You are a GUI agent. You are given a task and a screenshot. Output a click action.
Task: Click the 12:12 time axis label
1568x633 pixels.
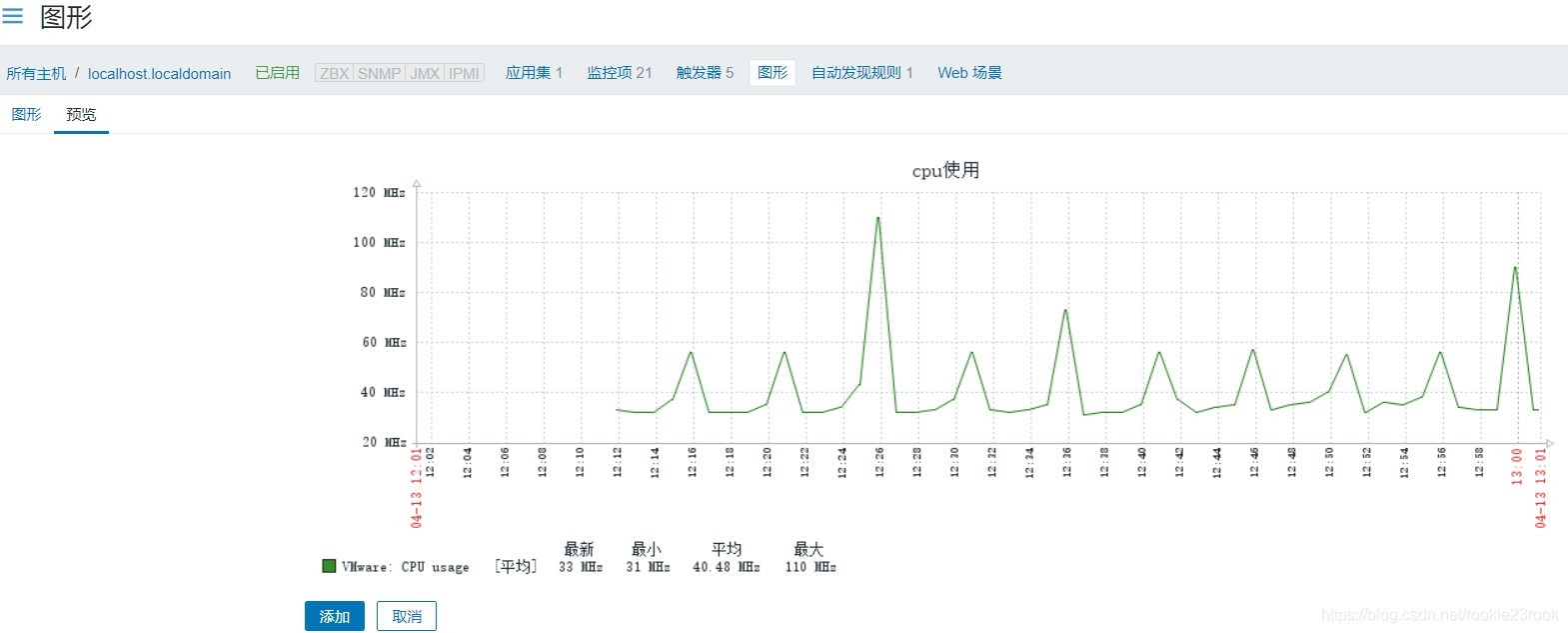pyautogui.click(x=618, y=462)
